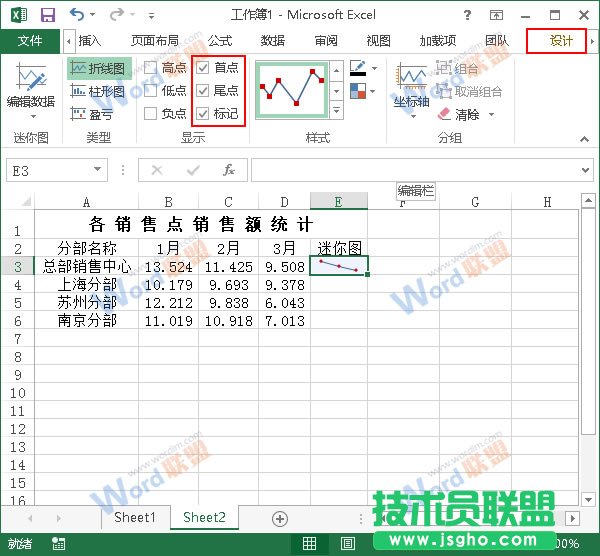Click the insert function fx icon

coord(228,170)
